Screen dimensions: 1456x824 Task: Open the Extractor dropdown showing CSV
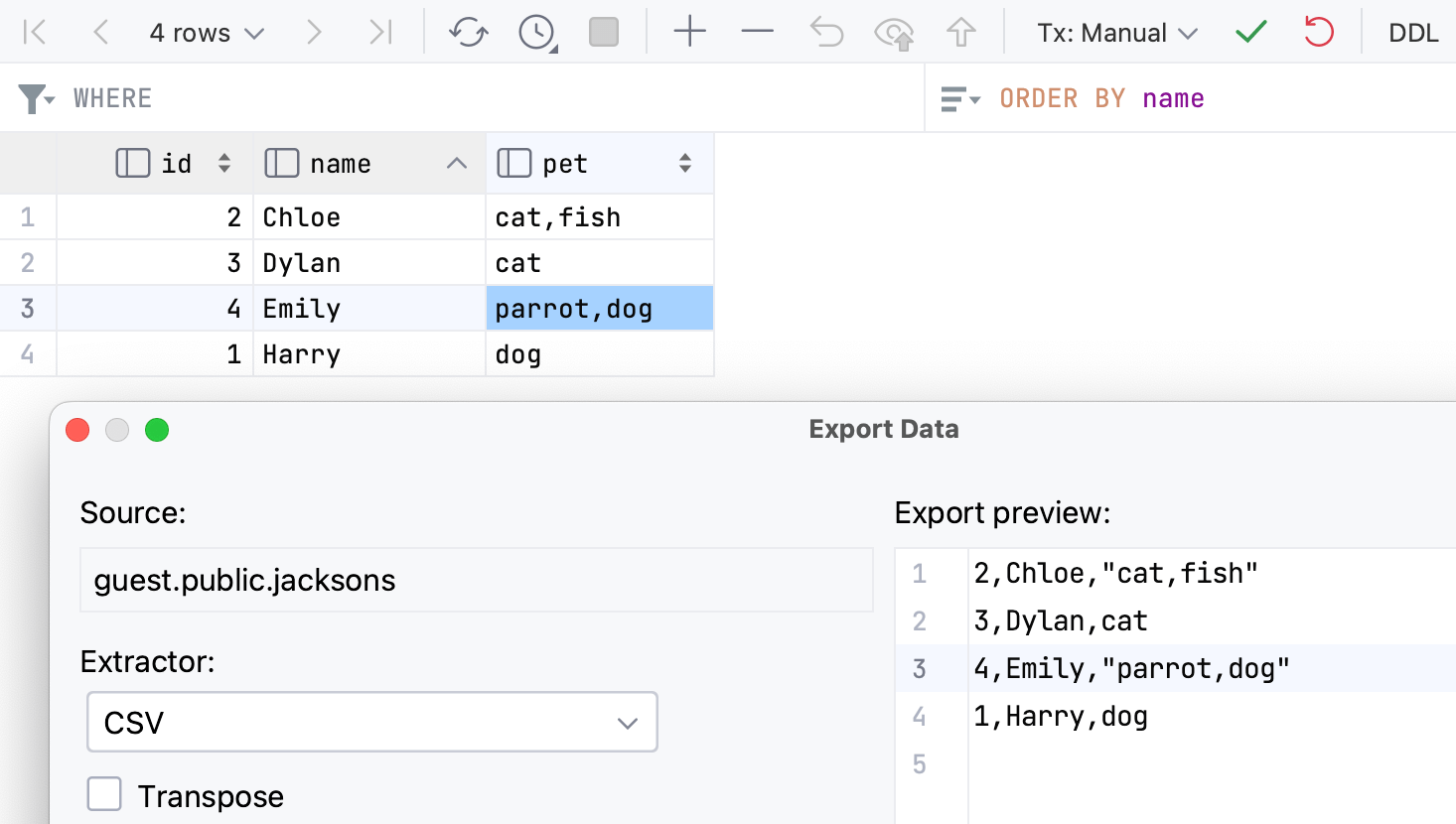[371, 723]
